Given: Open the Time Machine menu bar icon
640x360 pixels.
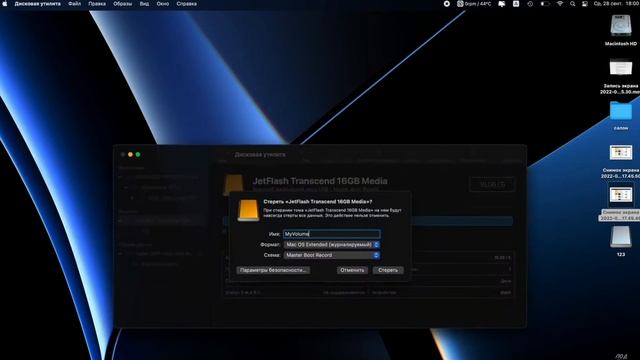Looking at the screenshot, I should tap(530, 4).
